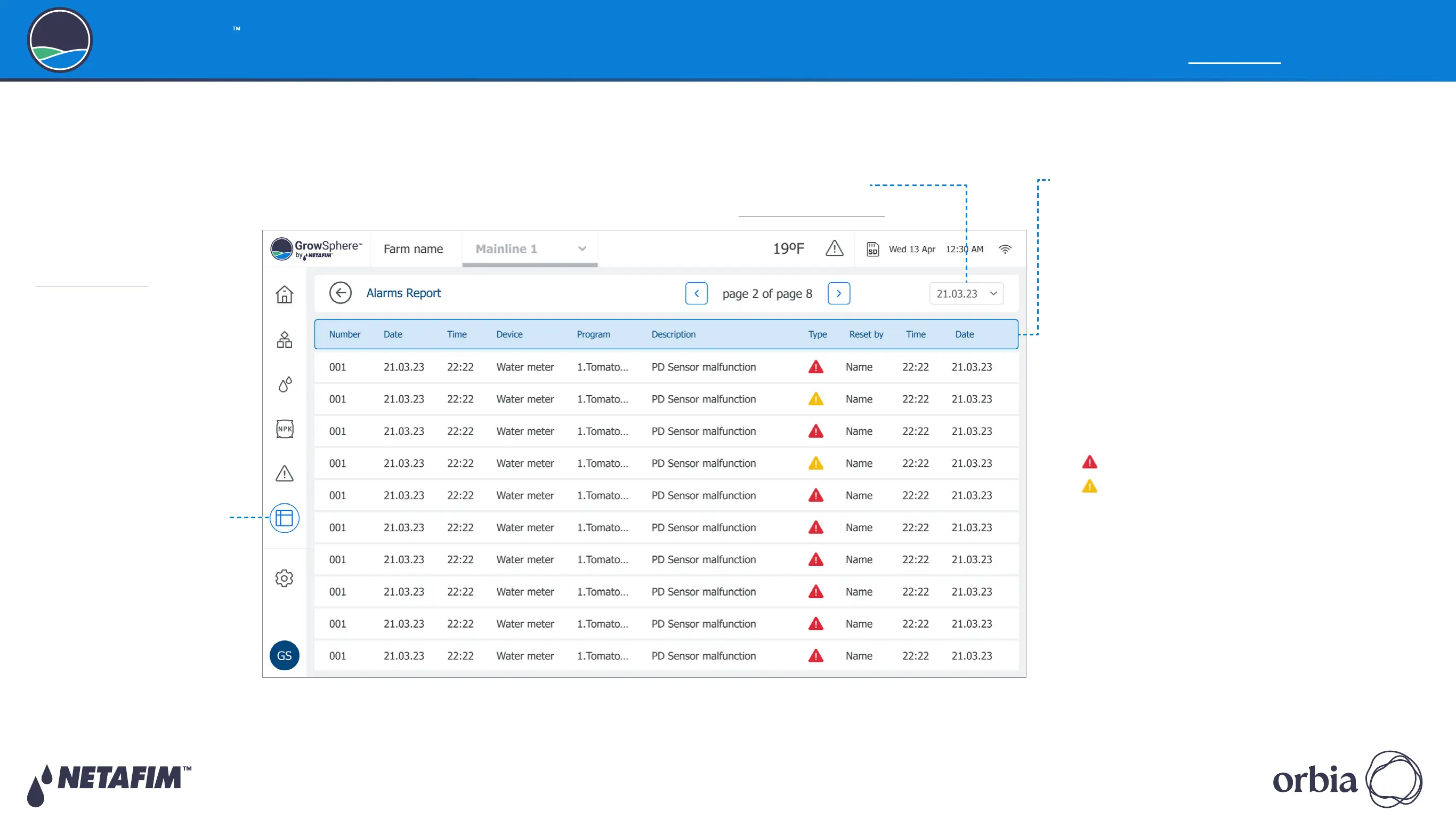Click the red alarm legend icon beside table
Viewport: 1456px width, 819px height.
[1089, 462]
